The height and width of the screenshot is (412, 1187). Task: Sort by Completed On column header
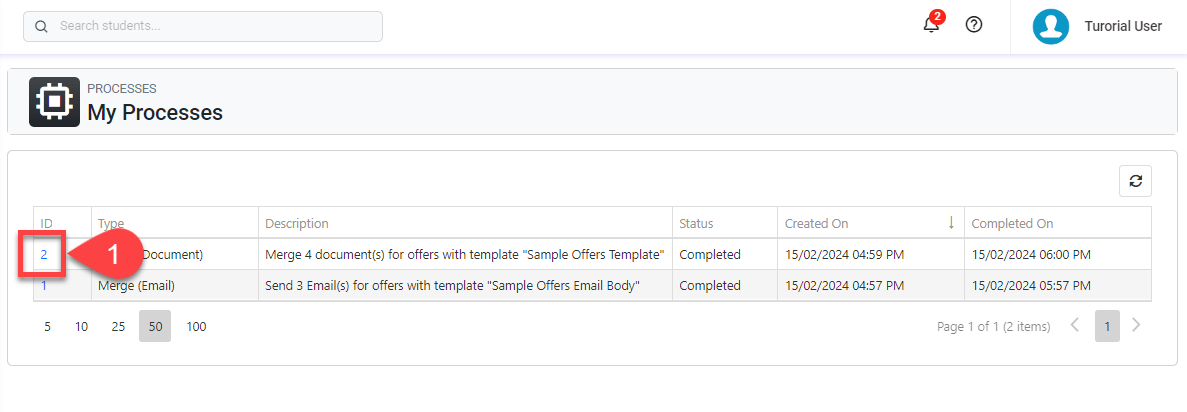(x=1012, y=223)
